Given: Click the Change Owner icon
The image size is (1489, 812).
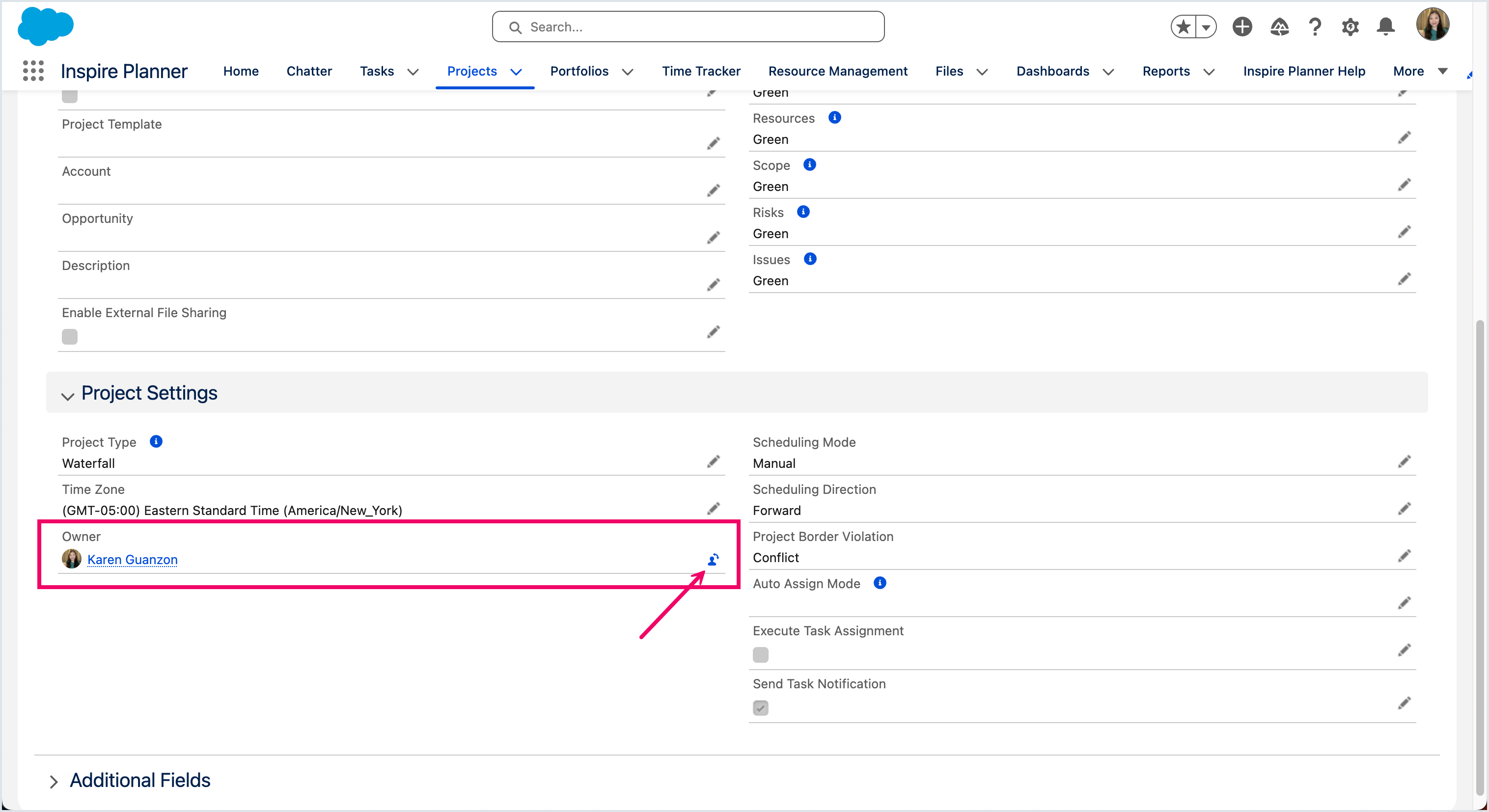Looking at the screenshot, I should [713, 560].
